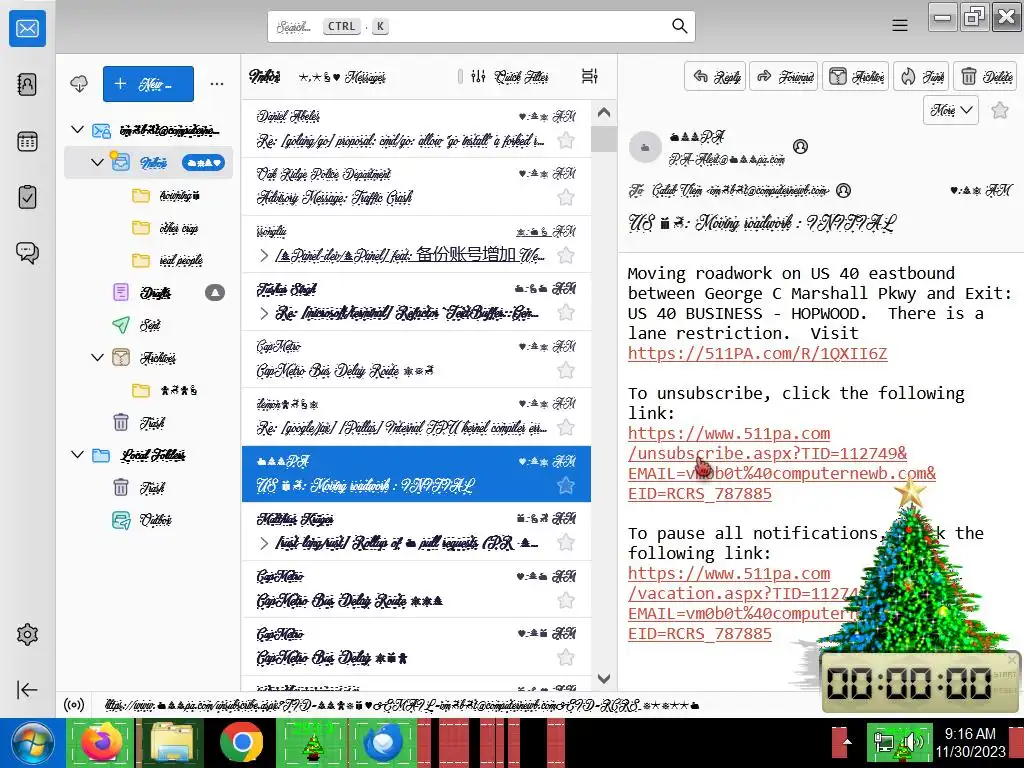Open the Address Book space
1024x768 pixels.
[27, 85]
